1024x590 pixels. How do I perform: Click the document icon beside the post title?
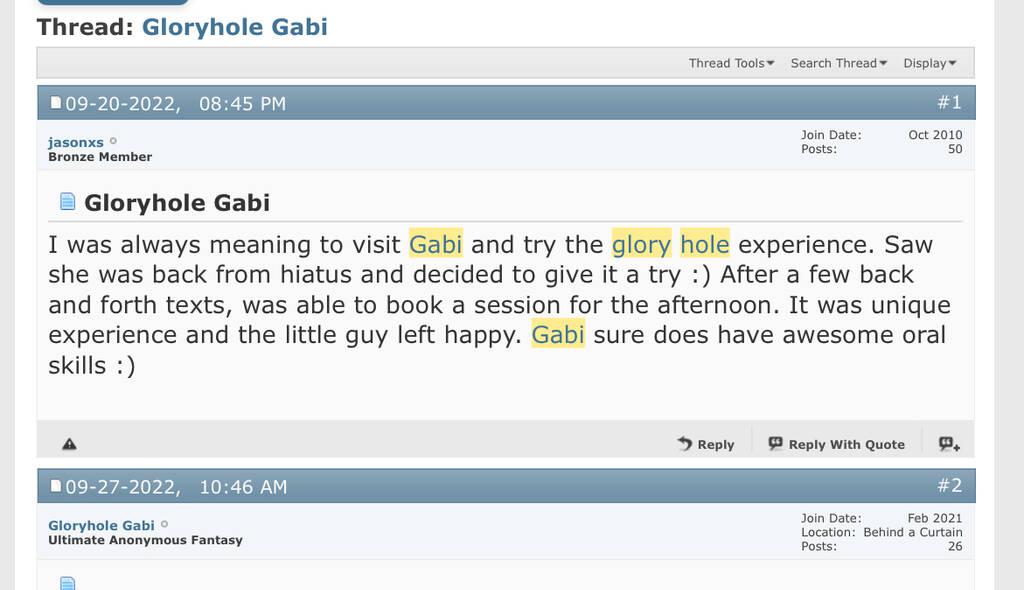(68, 202)
